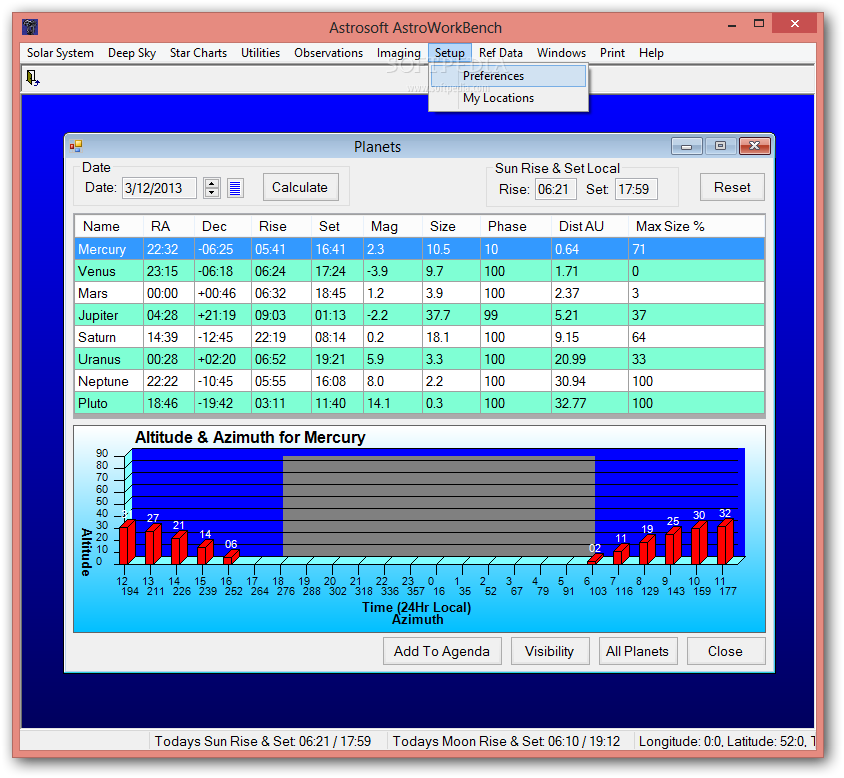Open the Solar System menu

60,53
